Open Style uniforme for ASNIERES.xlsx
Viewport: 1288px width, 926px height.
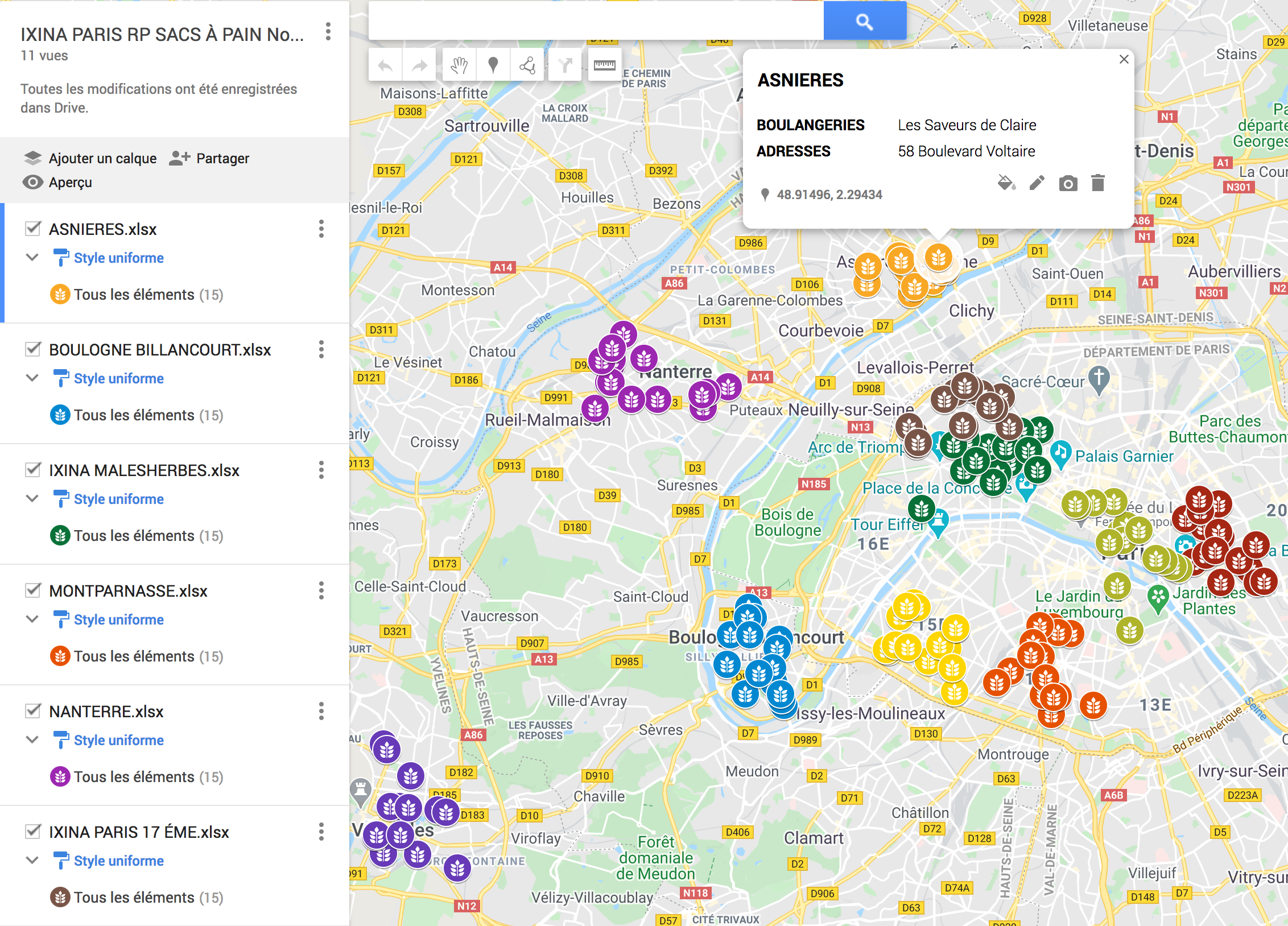coord(119,258)
